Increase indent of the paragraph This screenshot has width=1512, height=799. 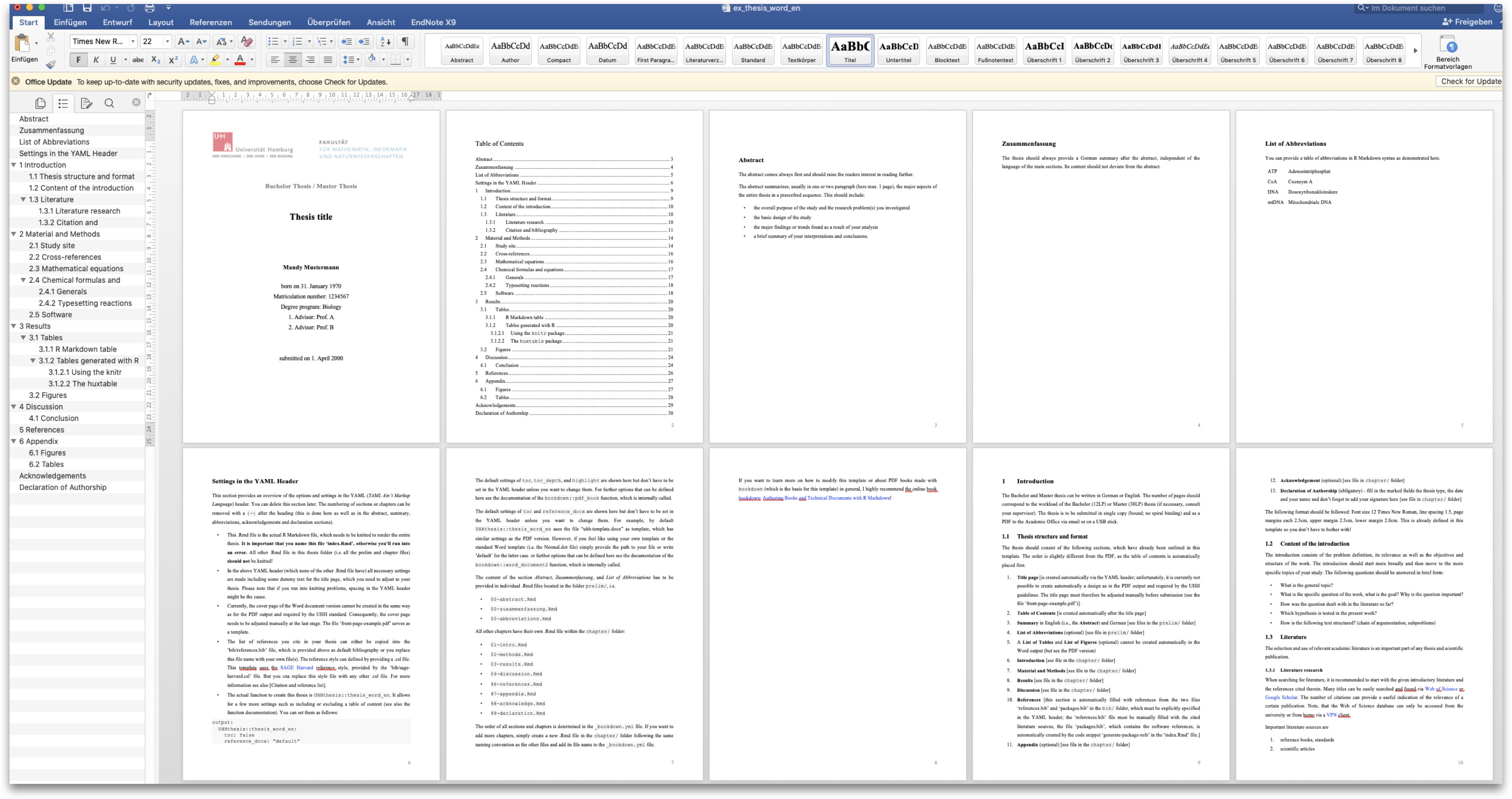(364, 41)
